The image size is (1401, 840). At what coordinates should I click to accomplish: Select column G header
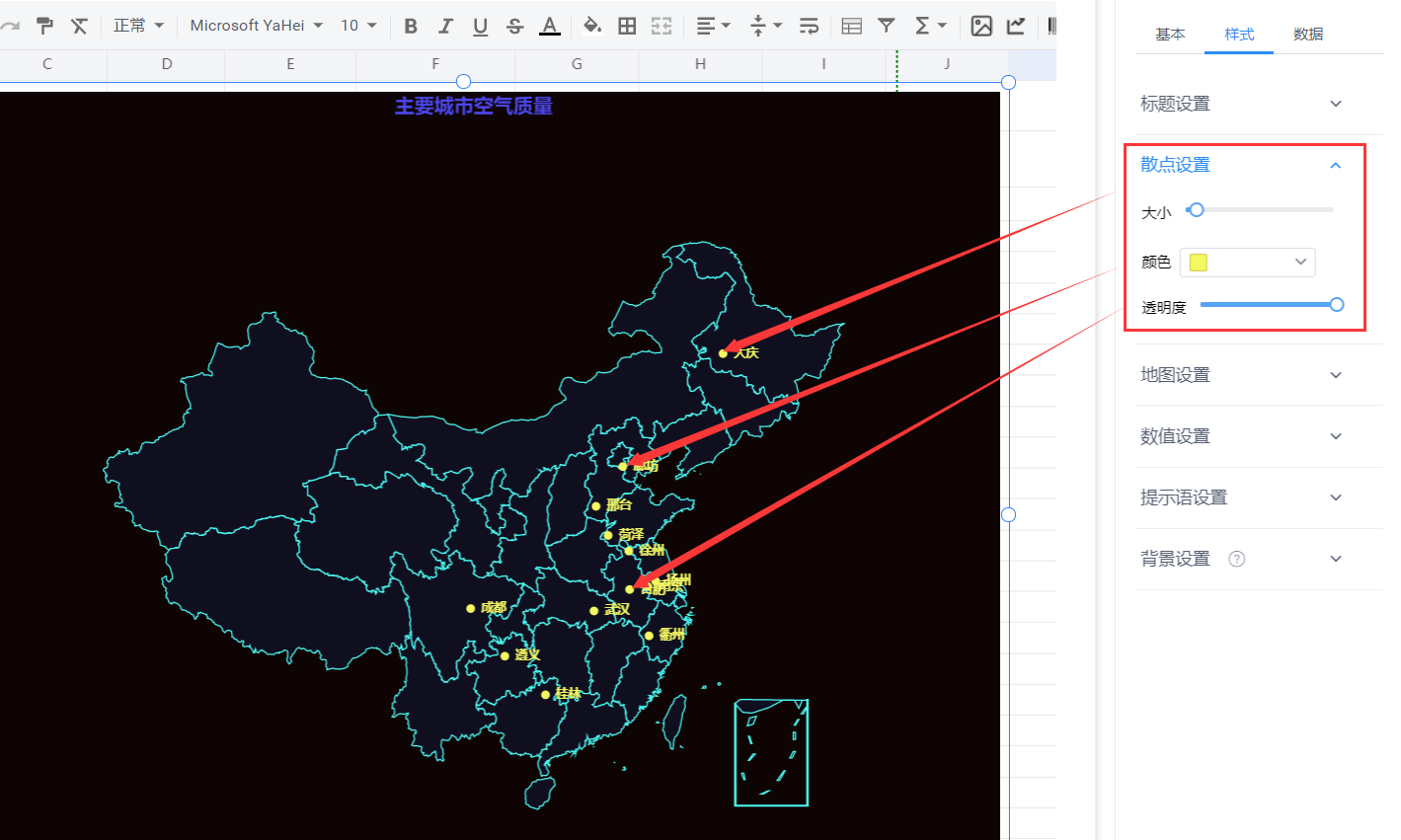coord(577,64)
